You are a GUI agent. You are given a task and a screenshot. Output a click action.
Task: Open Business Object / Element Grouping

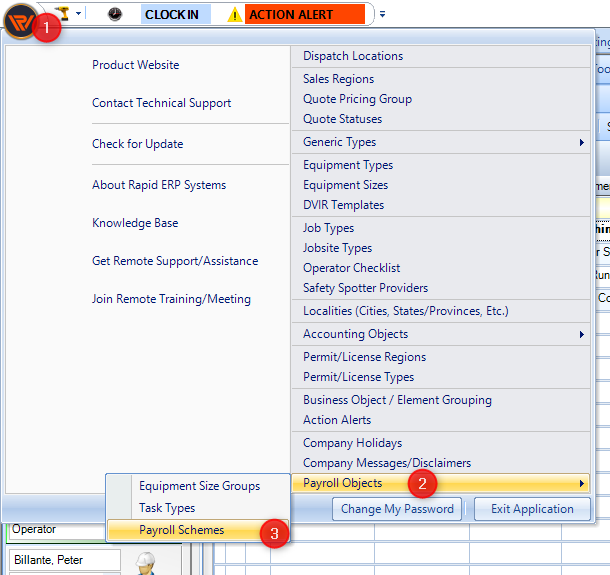[440, 400]
